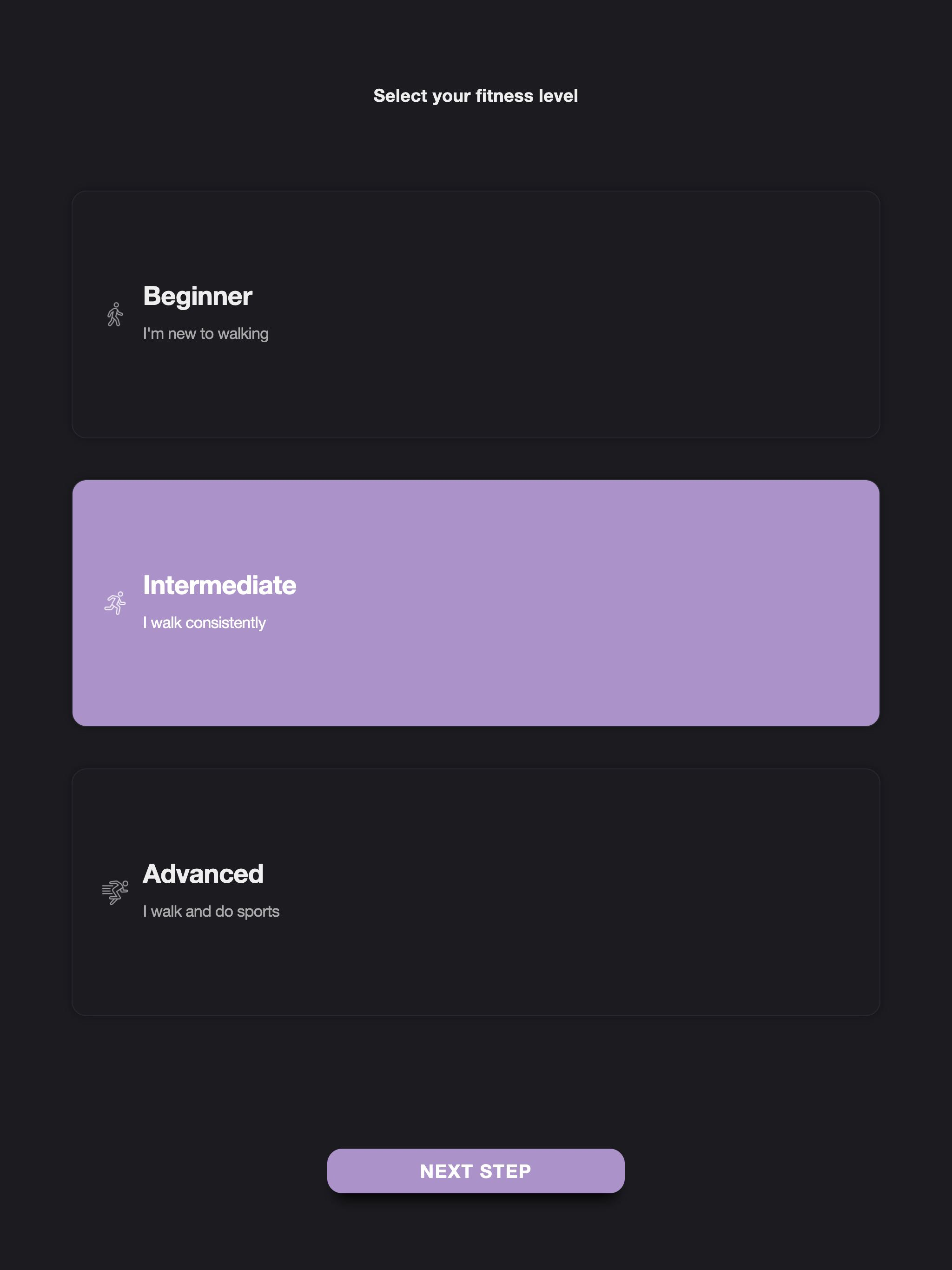
Task: Click the 'Select your fitness level' heading
Action: point(476,95)
